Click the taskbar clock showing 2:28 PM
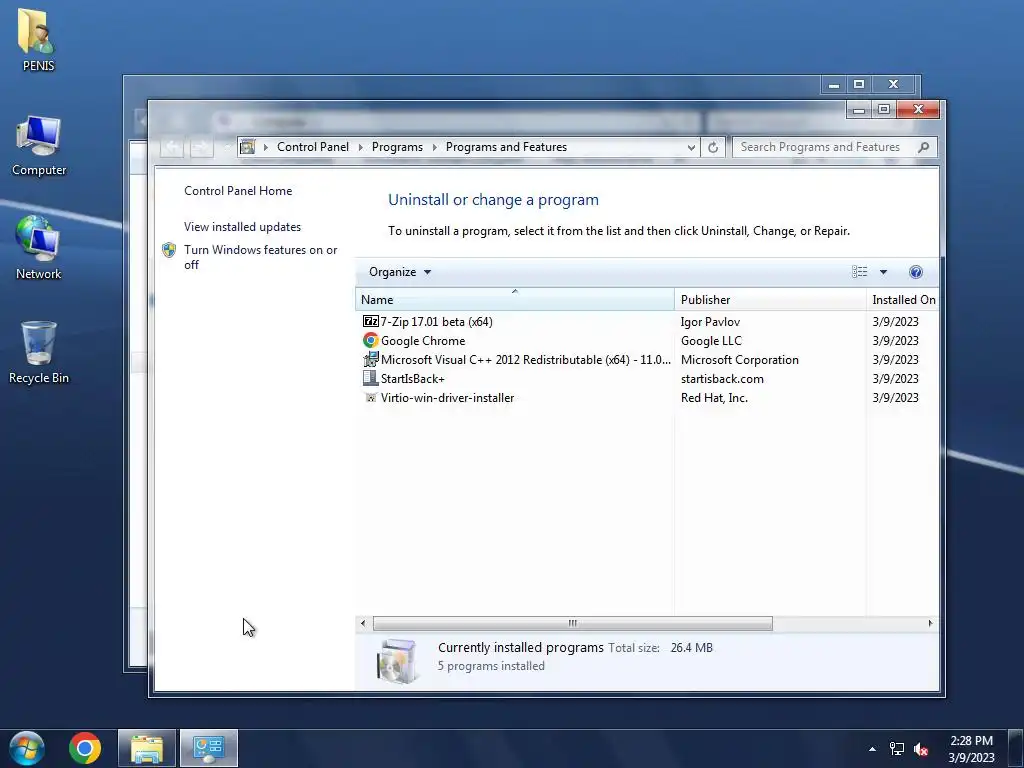1024x768 pixels. (x=971, y=748)
